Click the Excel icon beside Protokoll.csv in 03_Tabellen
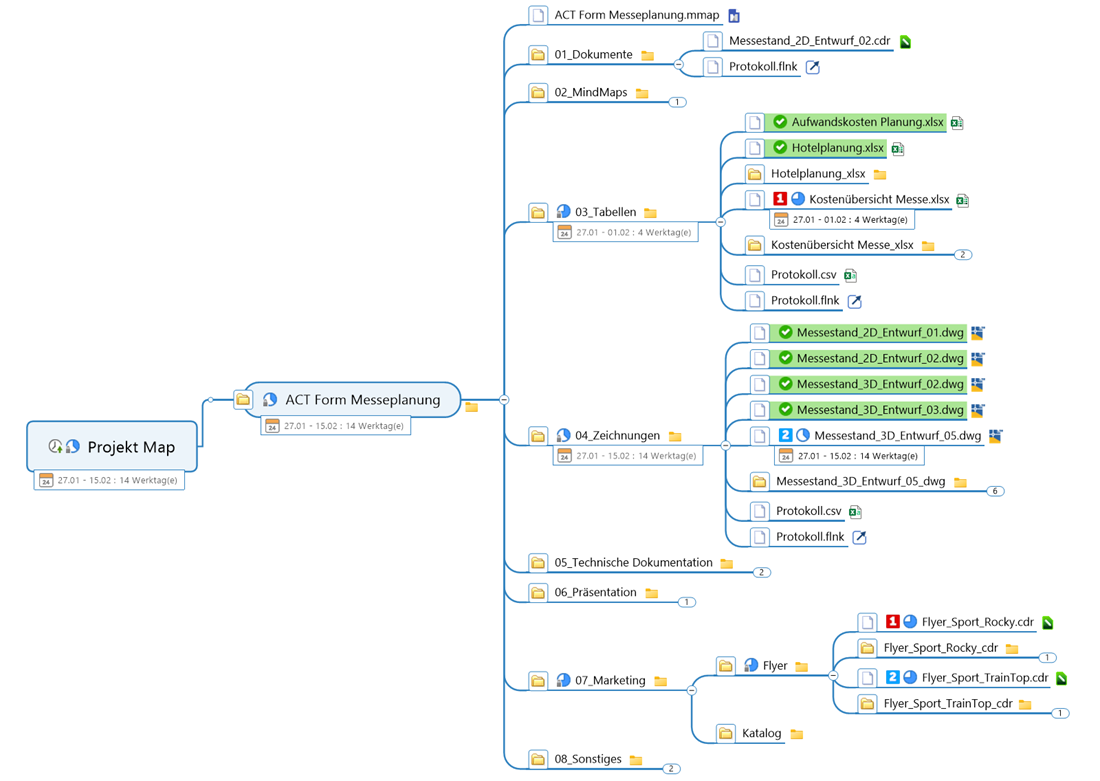The image size is (1100, 781). (850, 276)
